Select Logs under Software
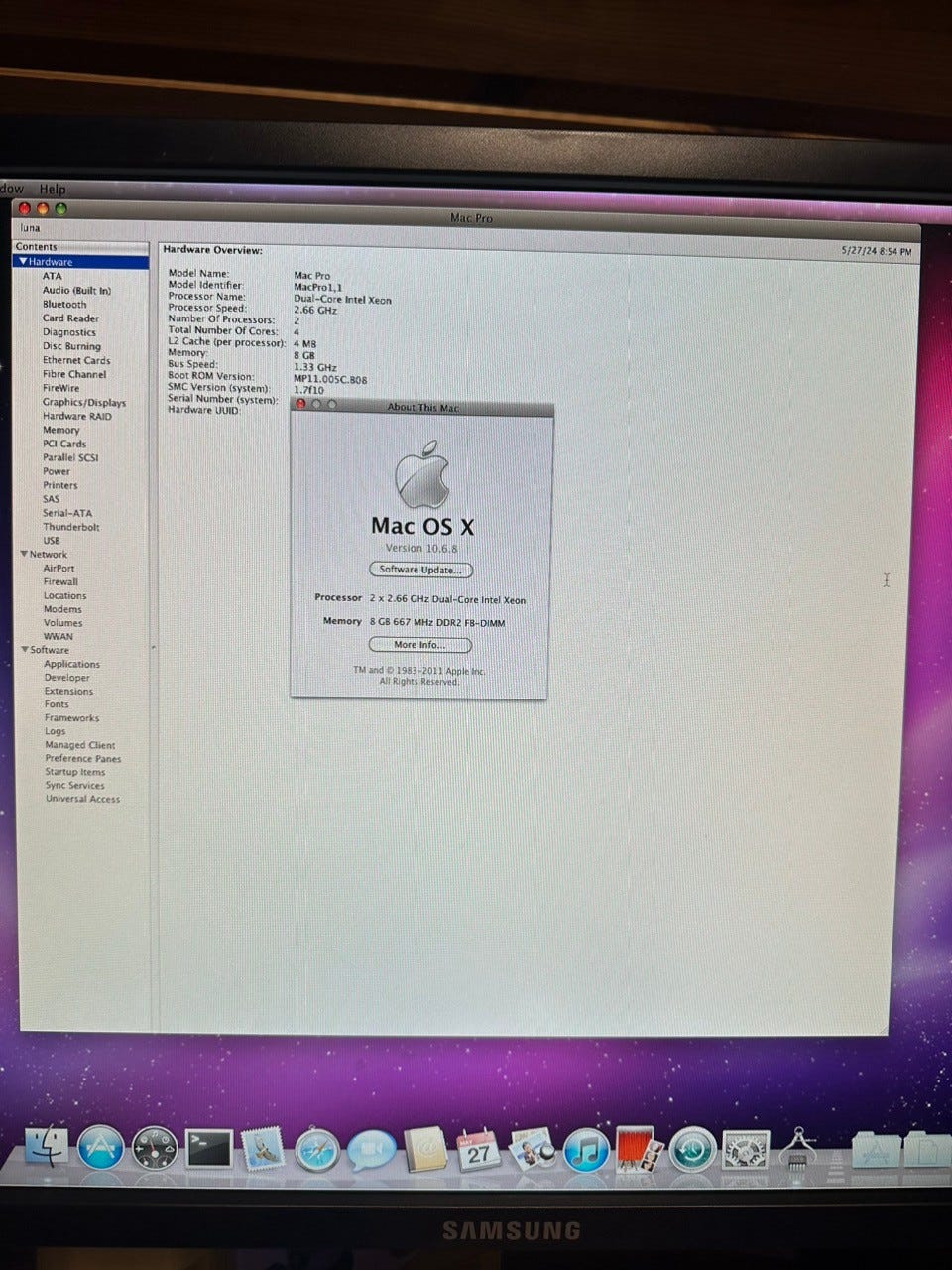952x1270 pixels. 56,731
